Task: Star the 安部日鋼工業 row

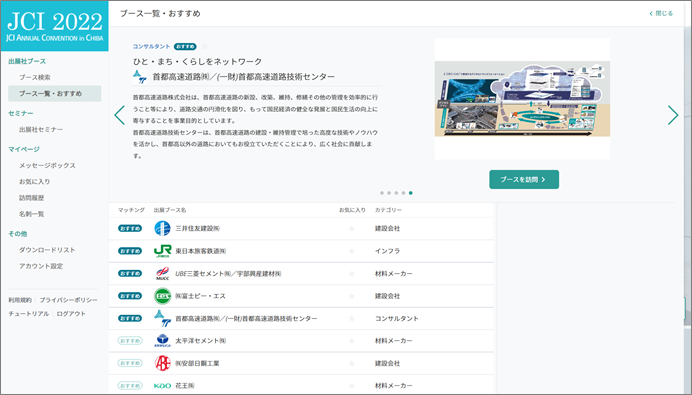Action: [x=352, y=363]
